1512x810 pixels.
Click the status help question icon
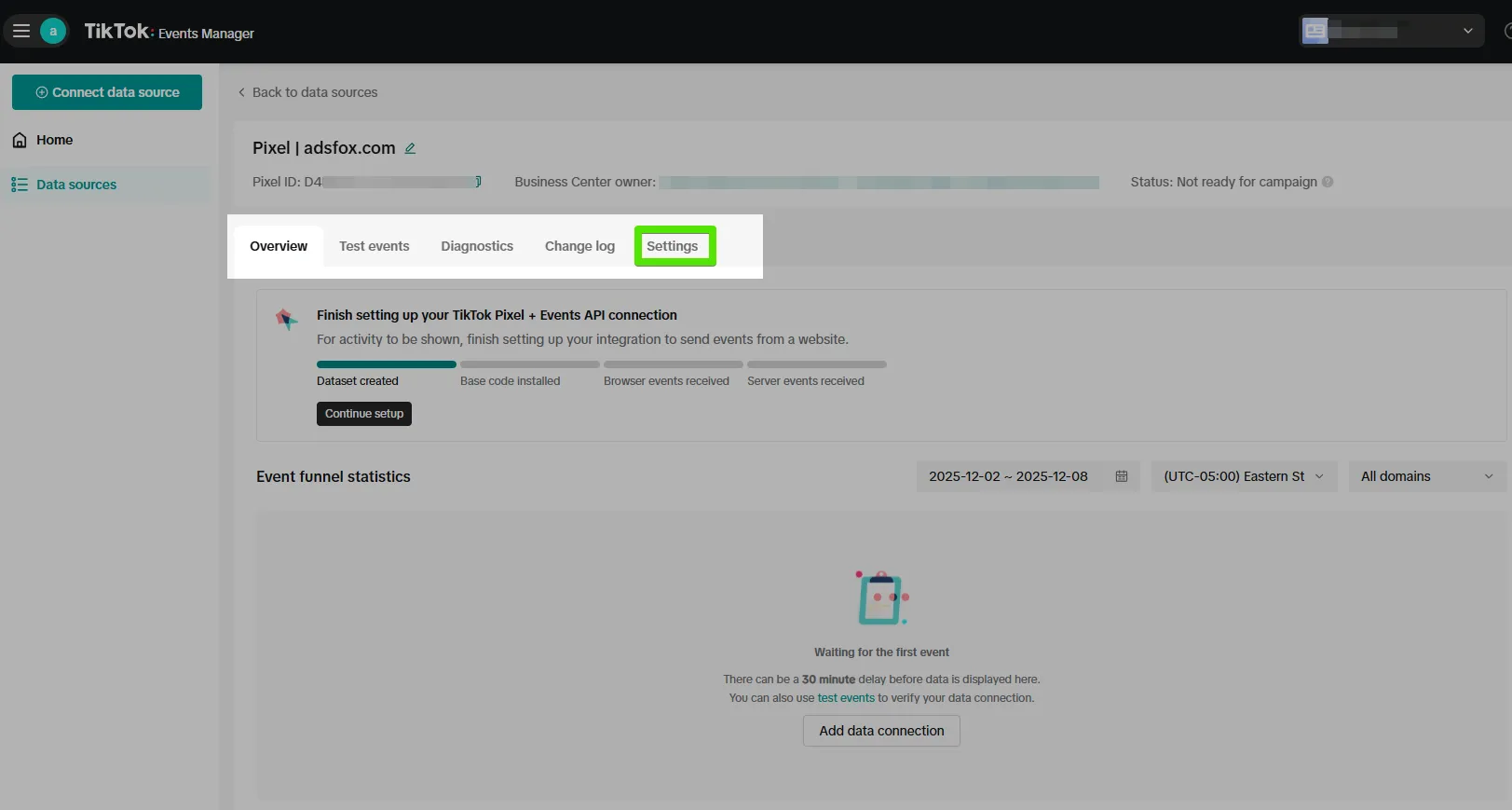[x=1328, y=182]
